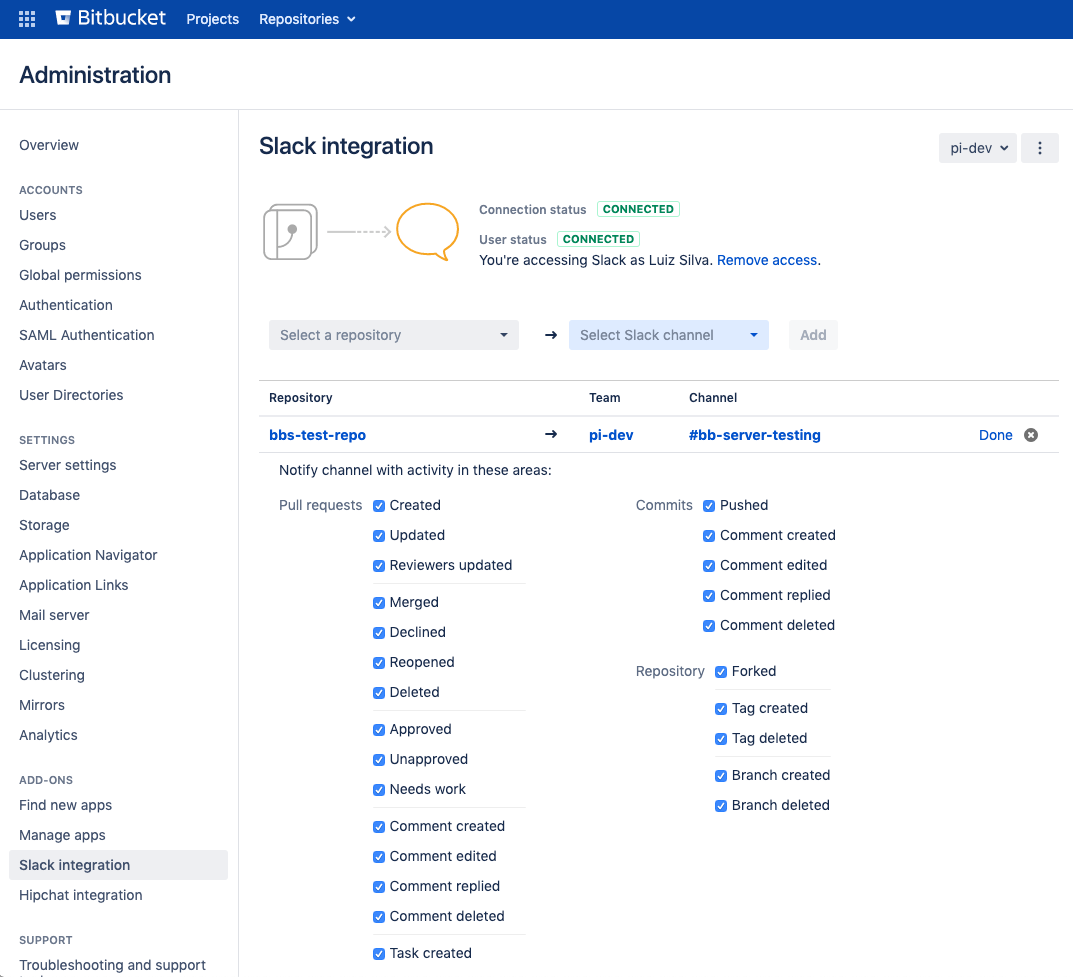Toggle pull request Comment edited checkbox
The image size is (1073, 977).
click(x=378, y=857)
